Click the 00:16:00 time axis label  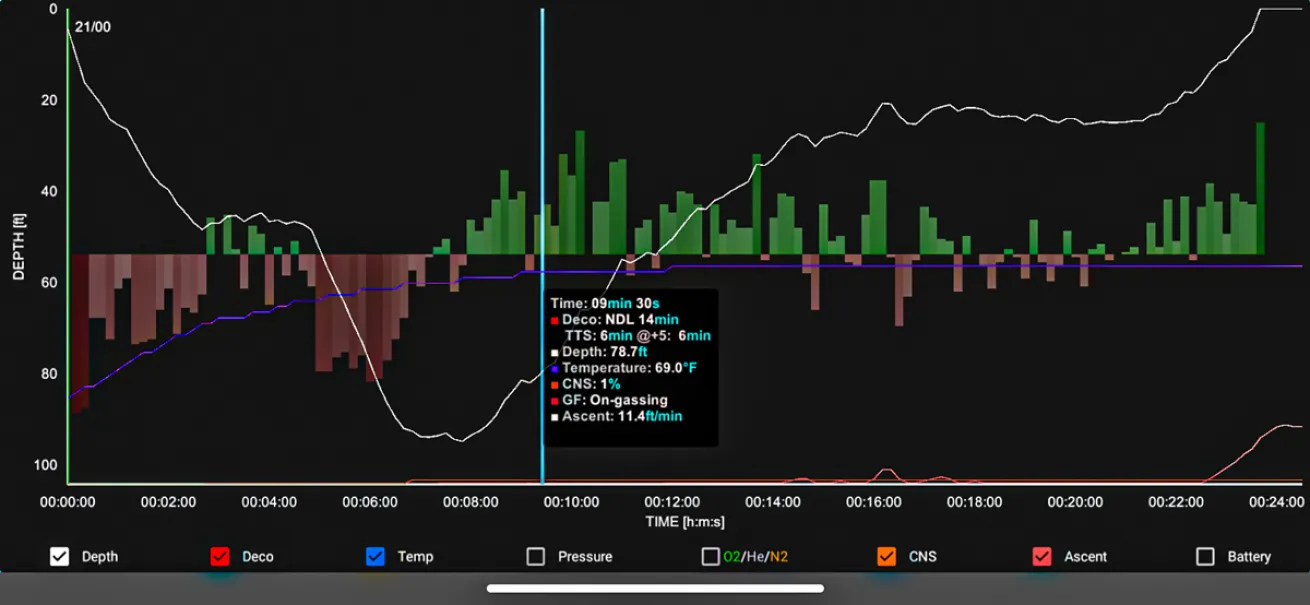(x=873, y=502)
